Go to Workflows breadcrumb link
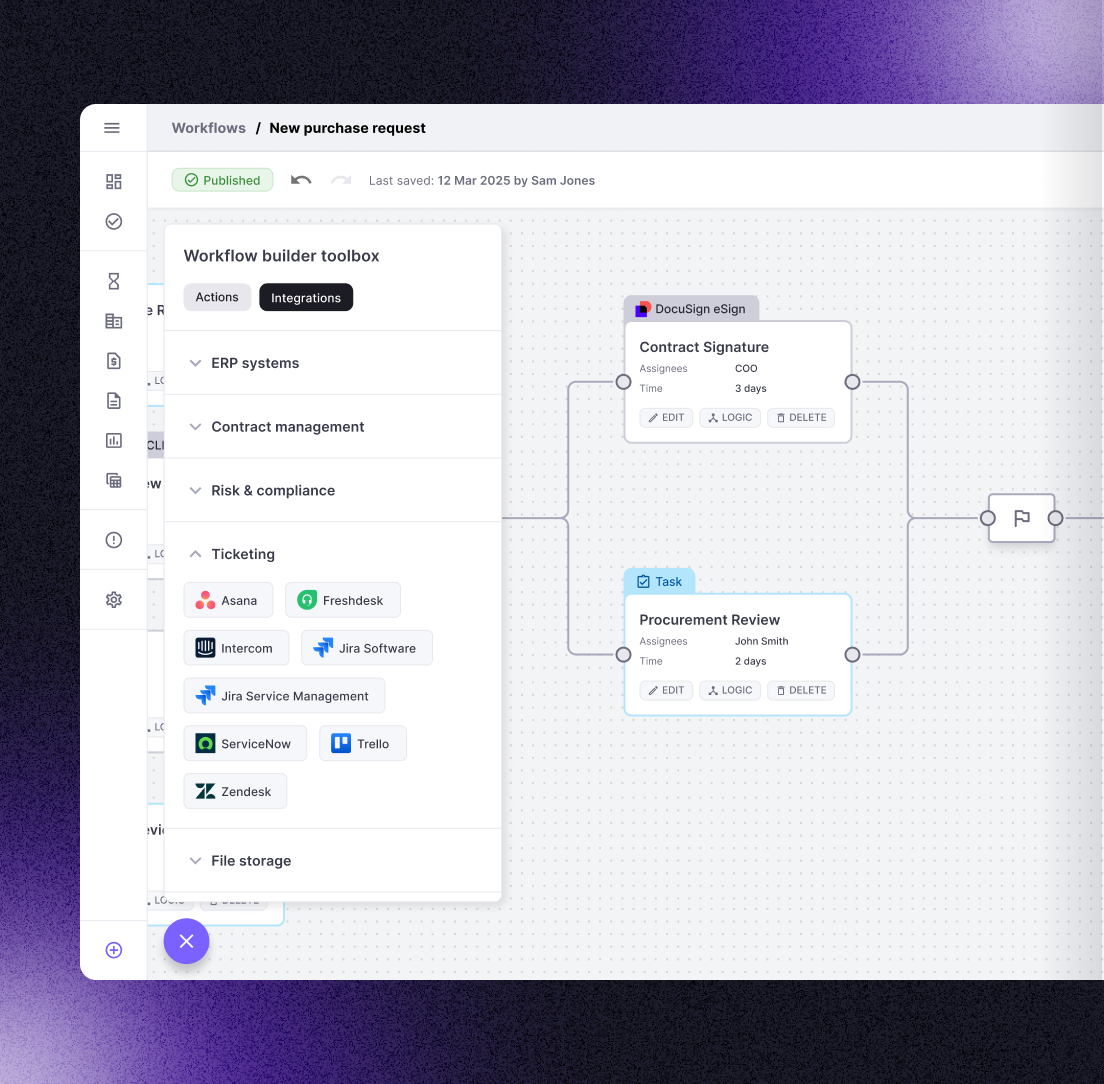This screenshot has height=1084, width=1104. click(209, 128)
